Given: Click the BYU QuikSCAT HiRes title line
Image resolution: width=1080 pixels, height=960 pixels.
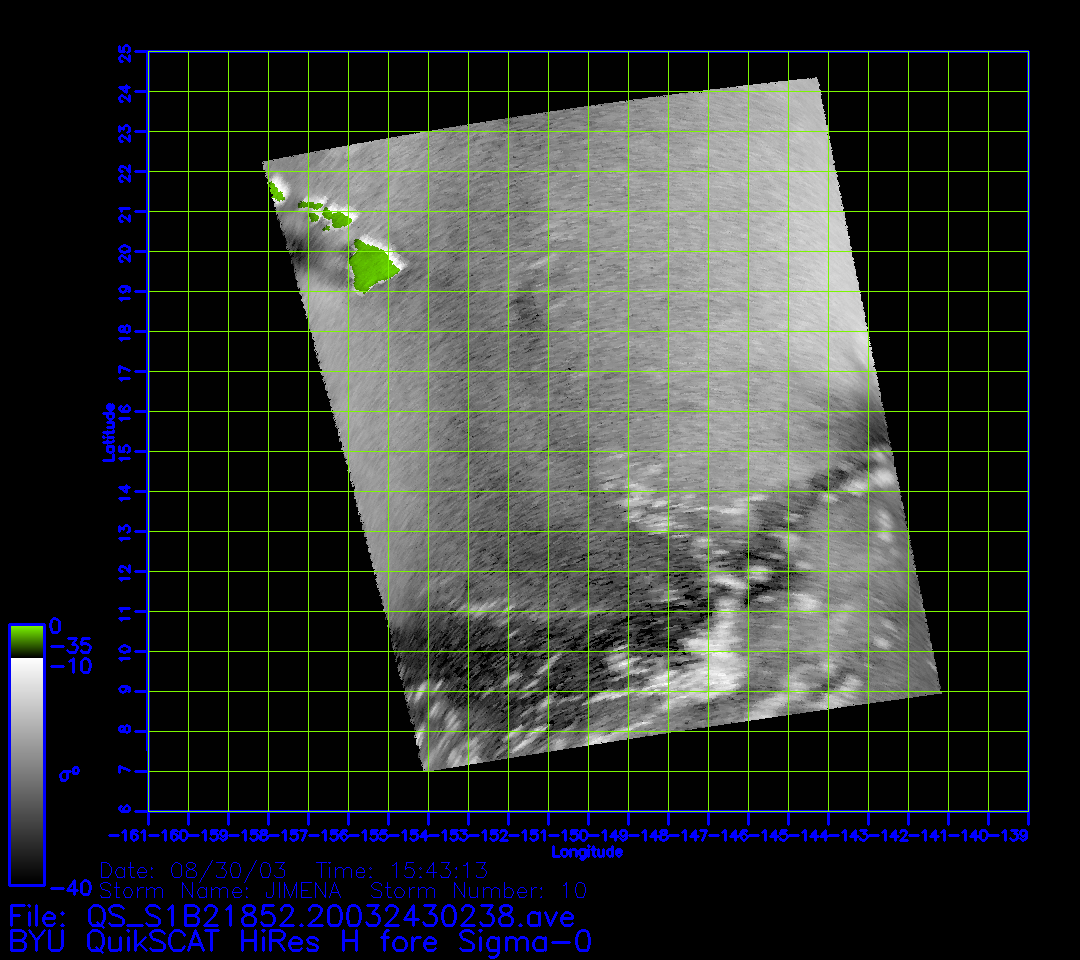Looking at the screenshot, I should point(300,942).
